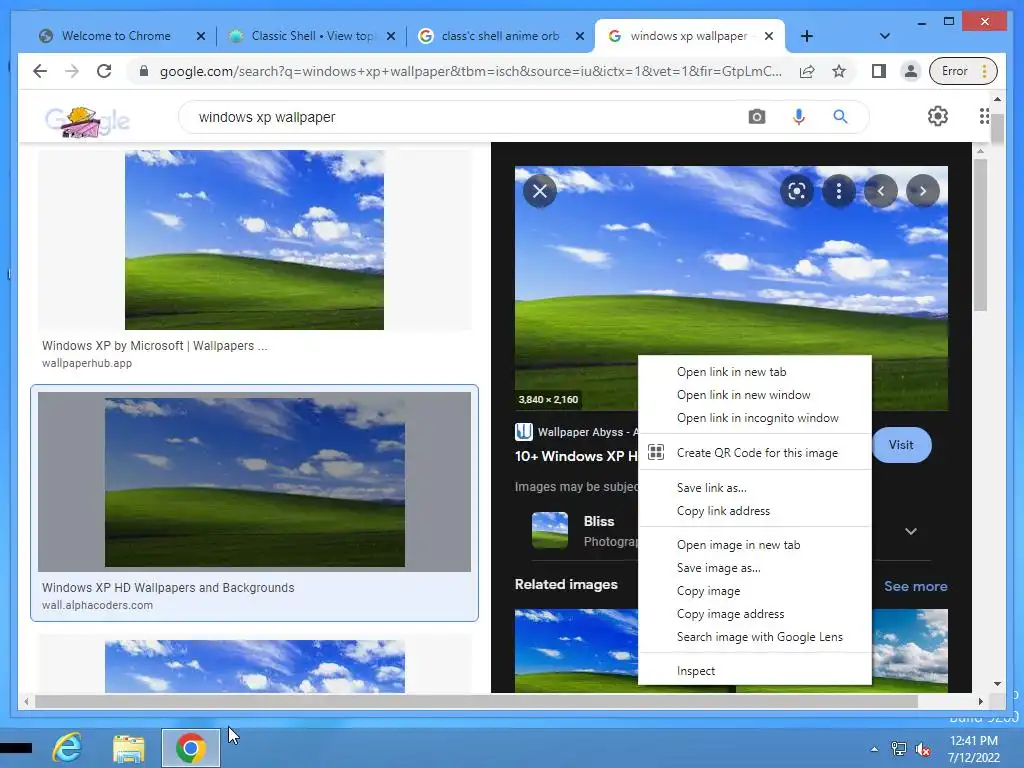Switch to the Classic Shell tab
This screenshot has height=768, width=1024.
312,36
